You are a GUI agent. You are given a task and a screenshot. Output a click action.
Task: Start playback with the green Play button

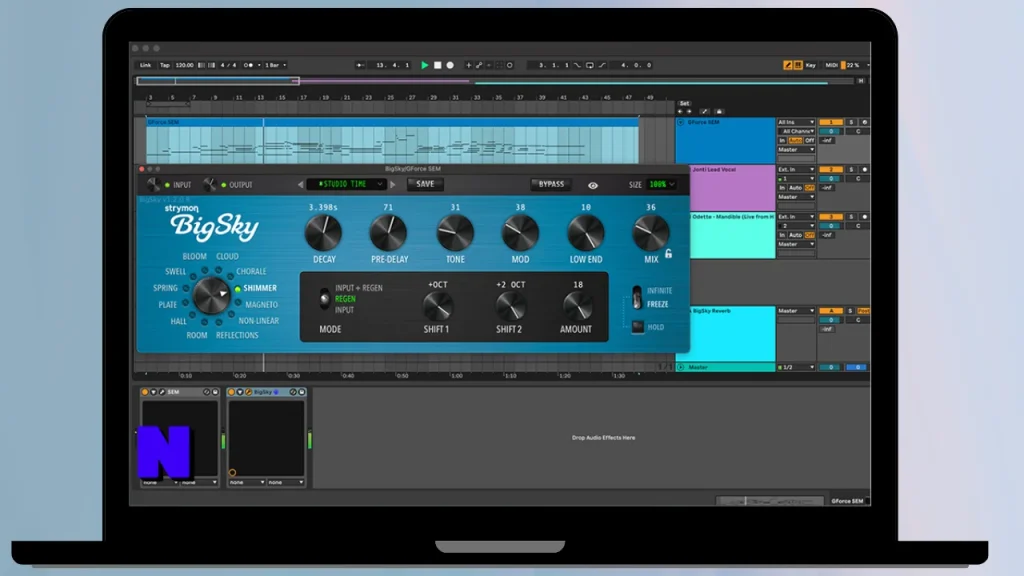coord(424,65)
